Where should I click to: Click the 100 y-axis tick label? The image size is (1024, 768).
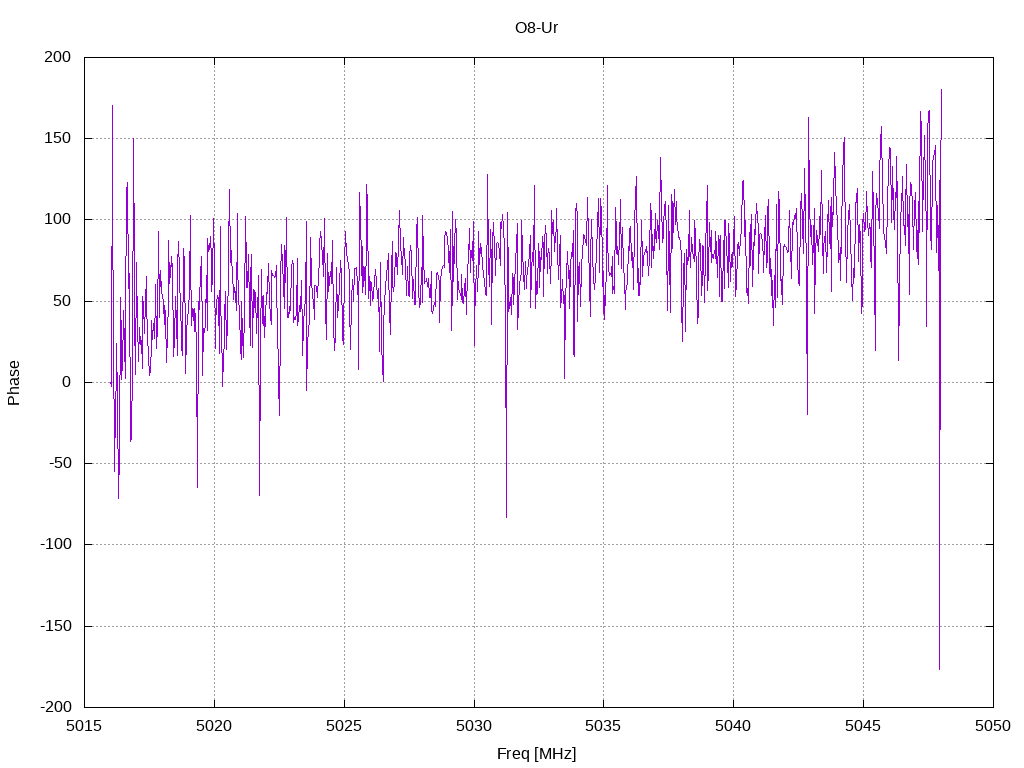pos(57,219)
